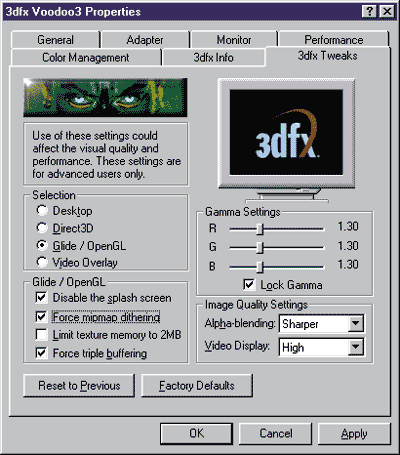Confirm with the OK button

pyautogui.click(x=196, y=433)
